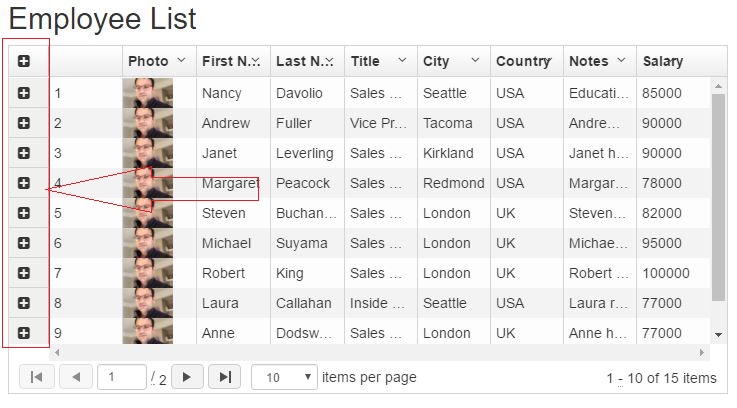Click the vertical scrollbar down arrow
Viewport: 737px width, 408px height.
pyautogui.click(x=719, y=334)
